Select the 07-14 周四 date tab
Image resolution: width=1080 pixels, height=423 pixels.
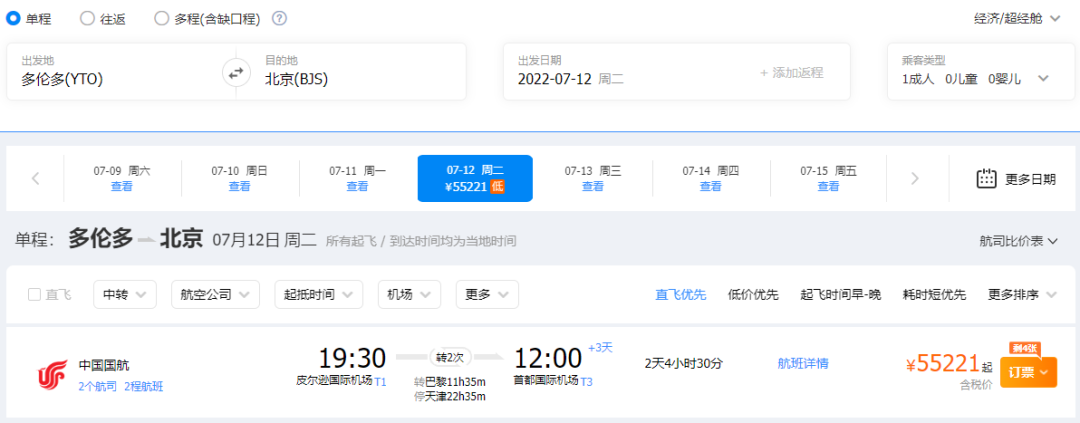[711, 178]
